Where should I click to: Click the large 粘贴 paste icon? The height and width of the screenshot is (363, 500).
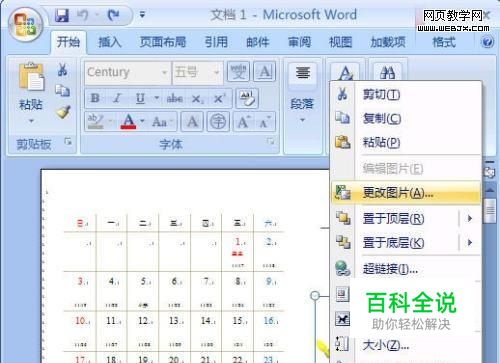coord(31,77)
